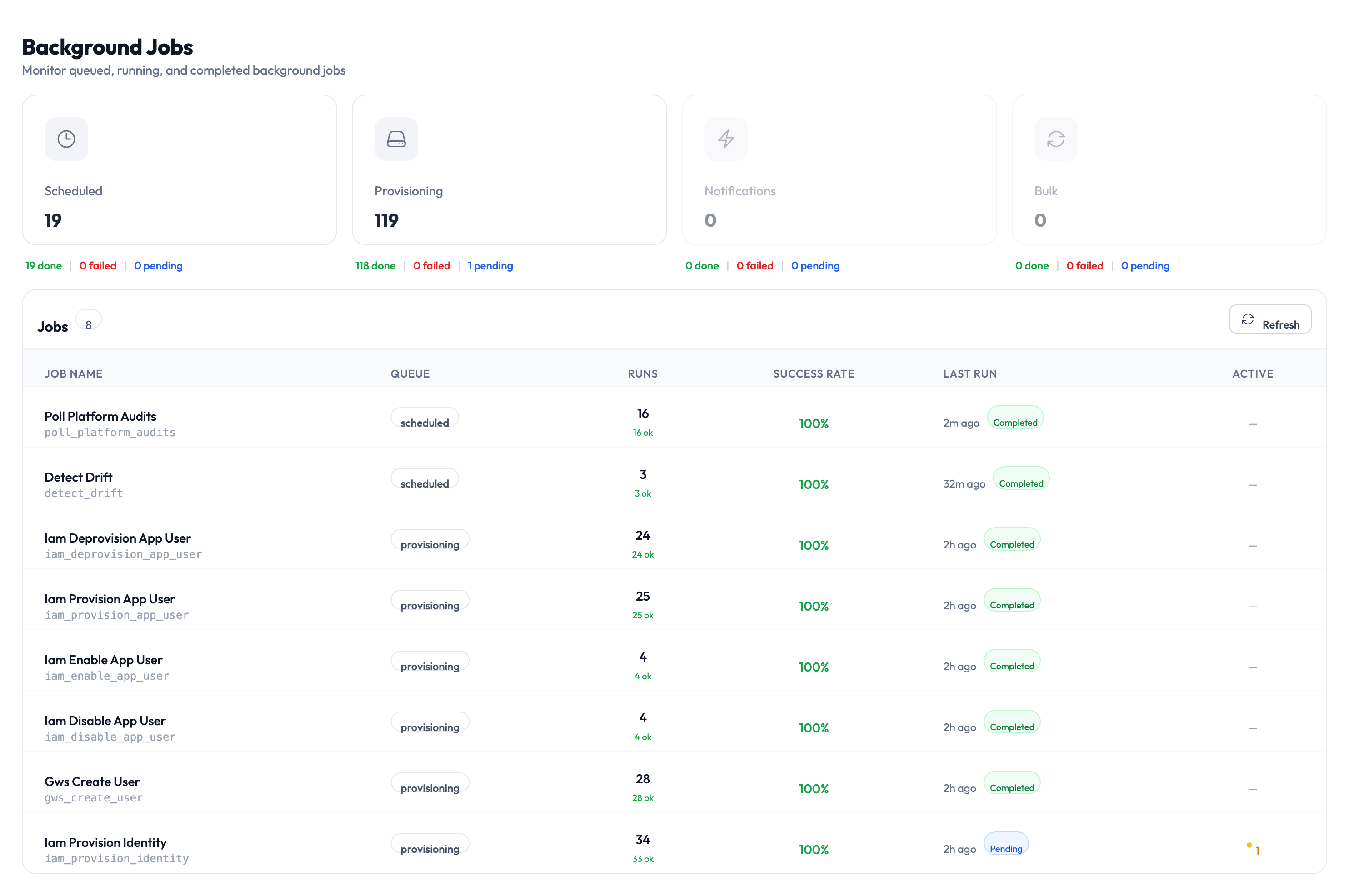Sort the table by SUCCESS RATE column
Screen dimensions: 1349x896
pyautogui.click(x=814, y=374)
